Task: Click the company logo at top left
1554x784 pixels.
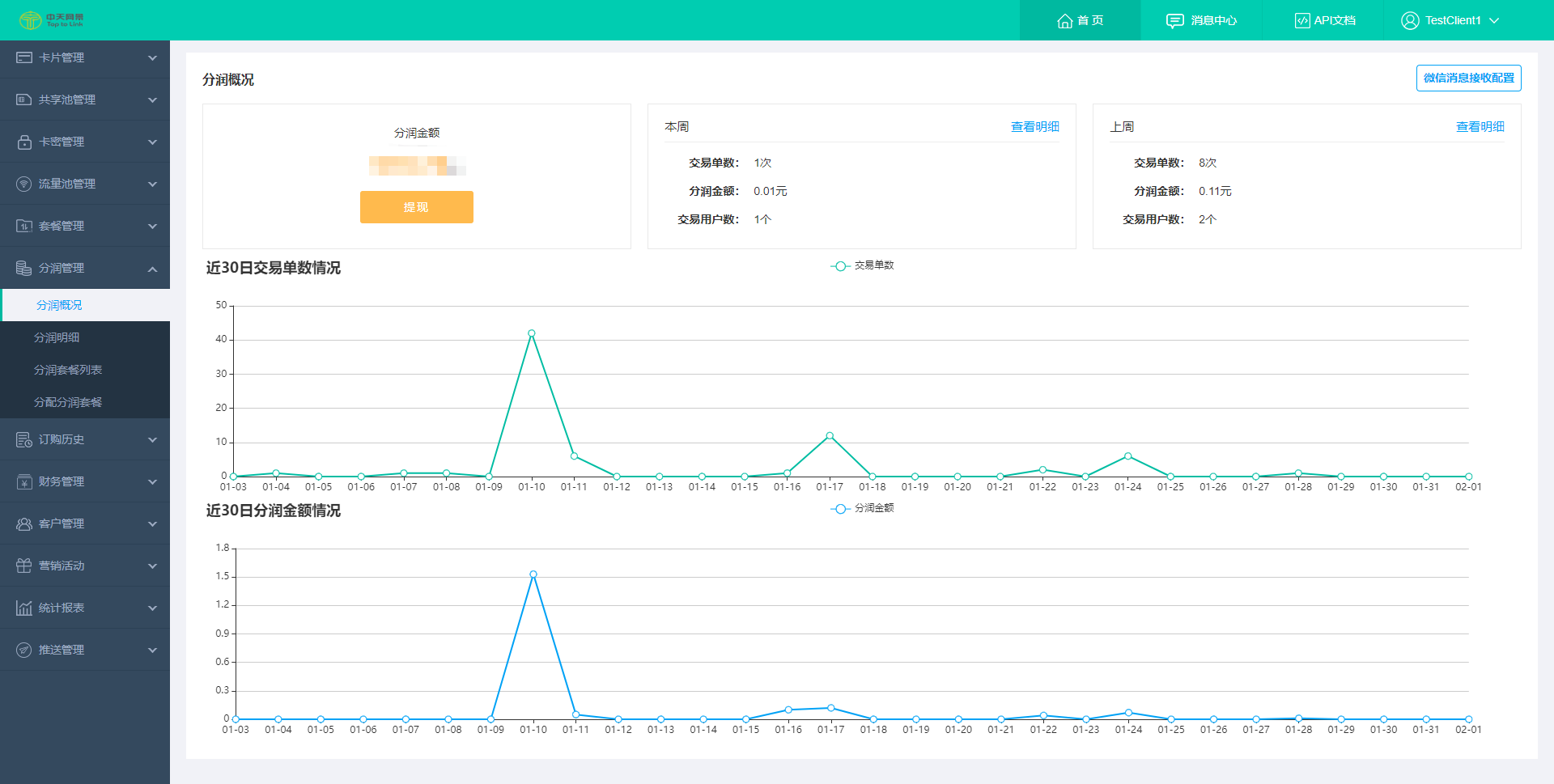Action: [x=52, y=20]
